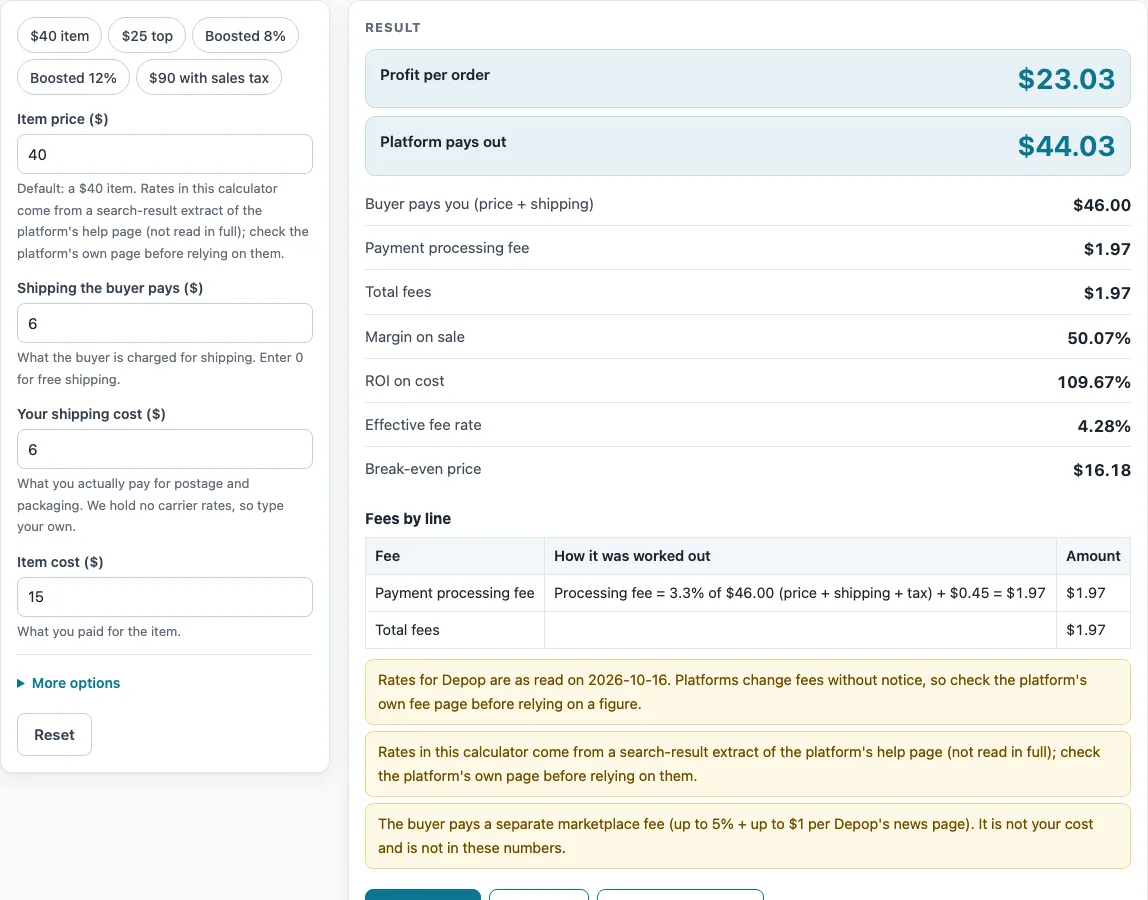Click the search-result extract rates notice
Image resolution: width=1148 pixels, height=900 pixels.
[x=748, y=764]
